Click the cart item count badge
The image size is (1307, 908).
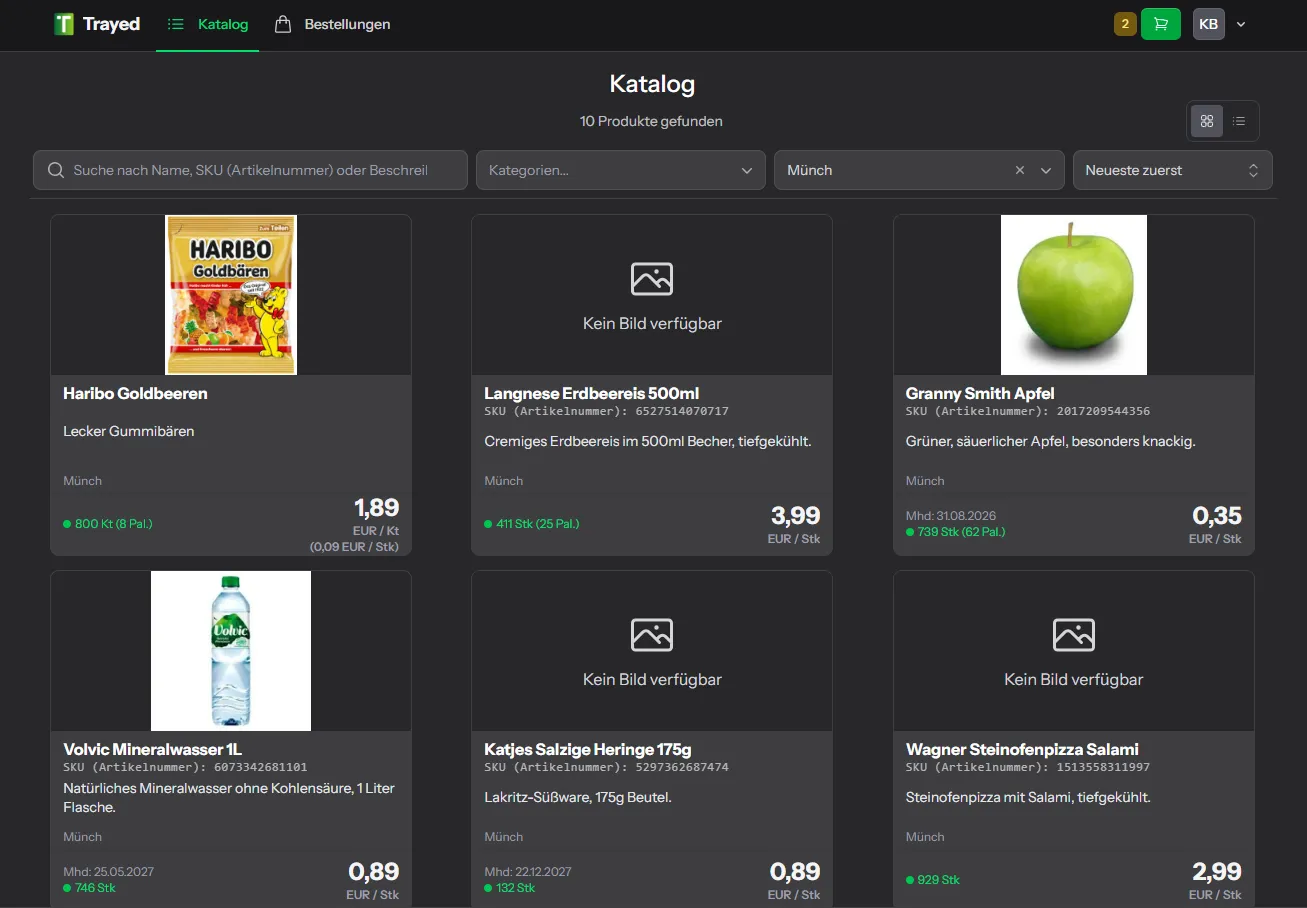tap(1125, 24)
